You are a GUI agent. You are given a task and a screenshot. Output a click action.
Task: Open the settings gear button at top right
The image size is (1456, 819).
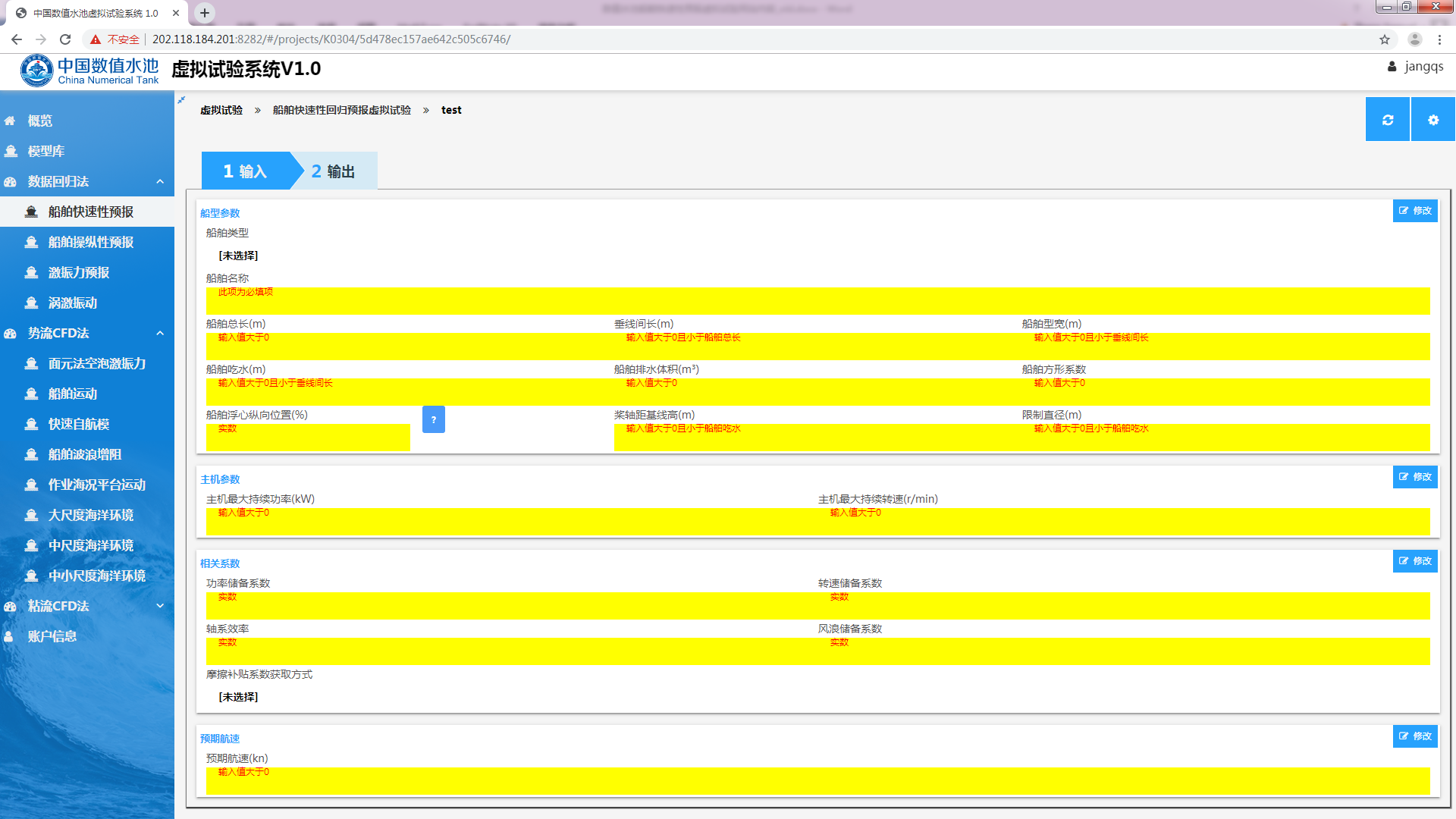pos(1432,120)
